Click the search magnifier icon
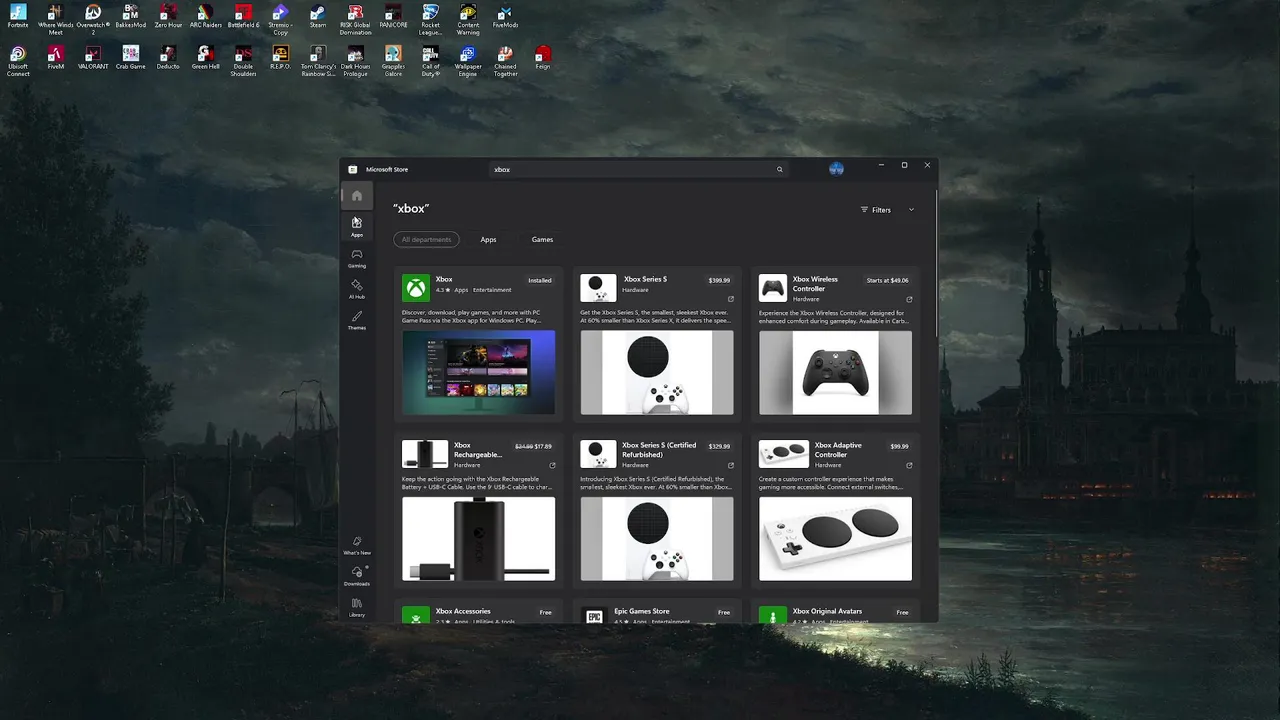This screenshot has height=720, width=1280. click(x=780, y=169)
